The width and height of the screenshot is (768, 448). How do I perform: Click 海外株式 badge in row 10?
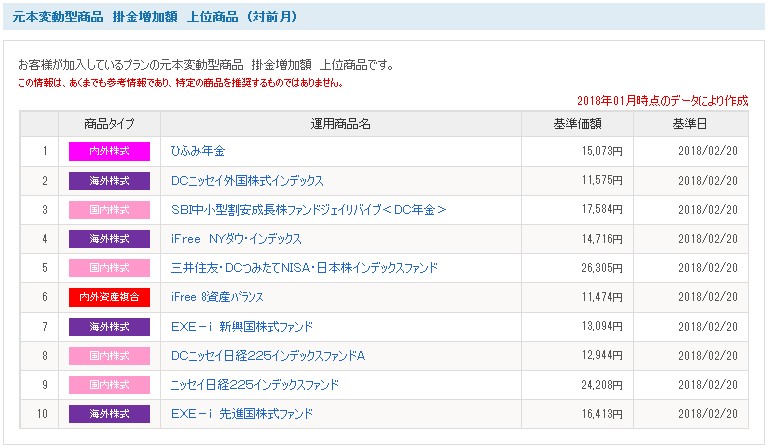pos(109,414)
